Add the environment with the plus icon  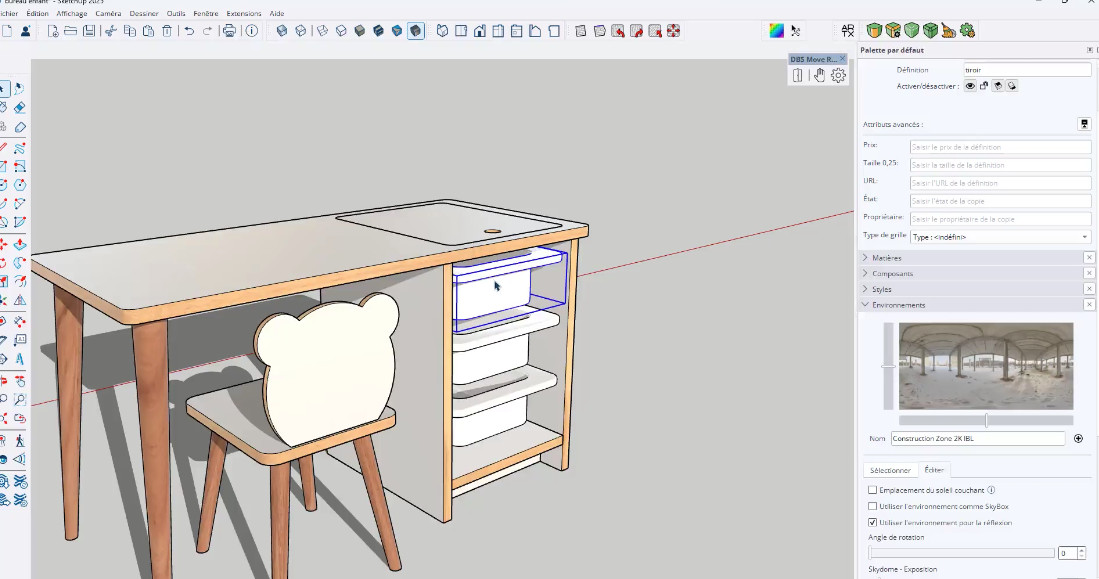point(1078,439)
